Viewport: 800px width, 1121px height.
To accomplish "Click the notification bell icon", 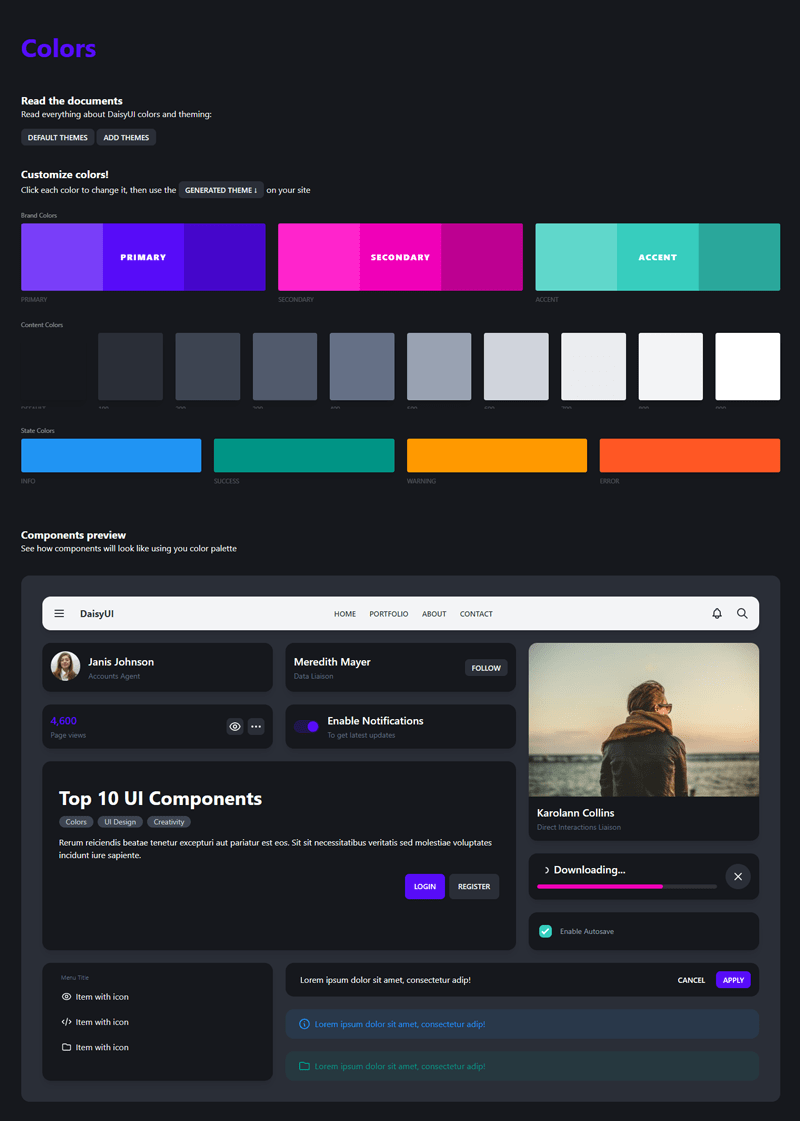I will 717,613.
